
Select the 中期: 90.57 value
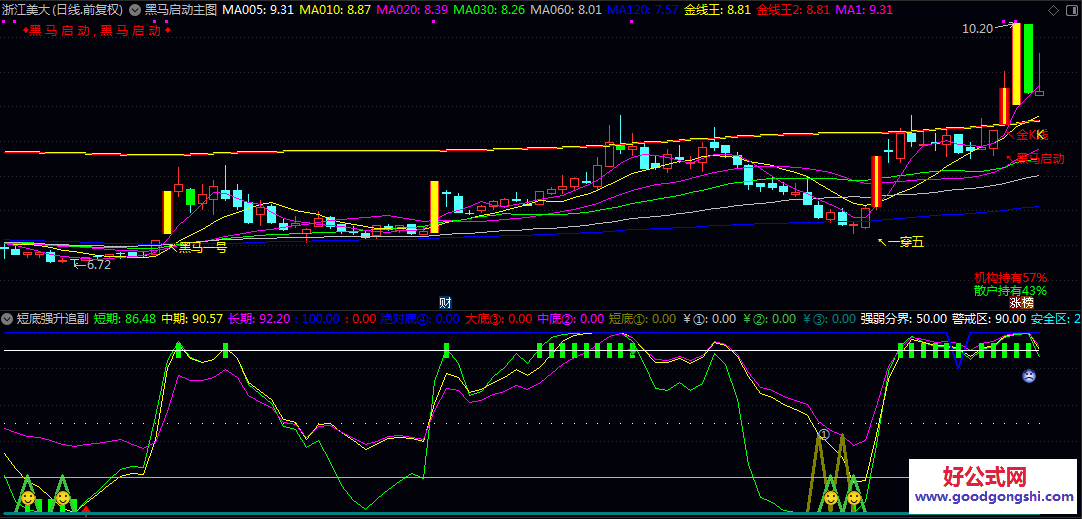point(193,319)
